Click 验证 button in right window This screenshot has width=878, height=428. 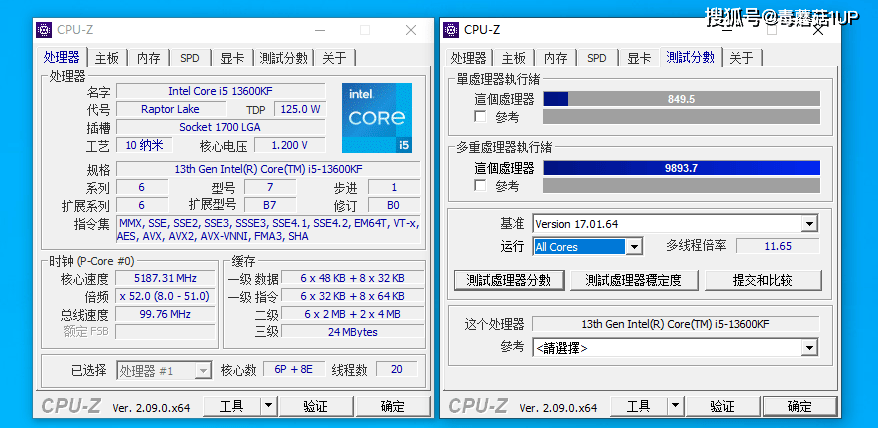point(723,406)
